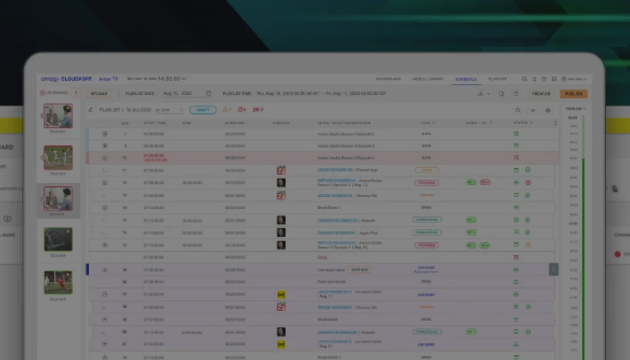This screenshot has height=360, width=630.
Task: Click the orange Publish button
Action: pyautogui.click(x=573, y=94)
